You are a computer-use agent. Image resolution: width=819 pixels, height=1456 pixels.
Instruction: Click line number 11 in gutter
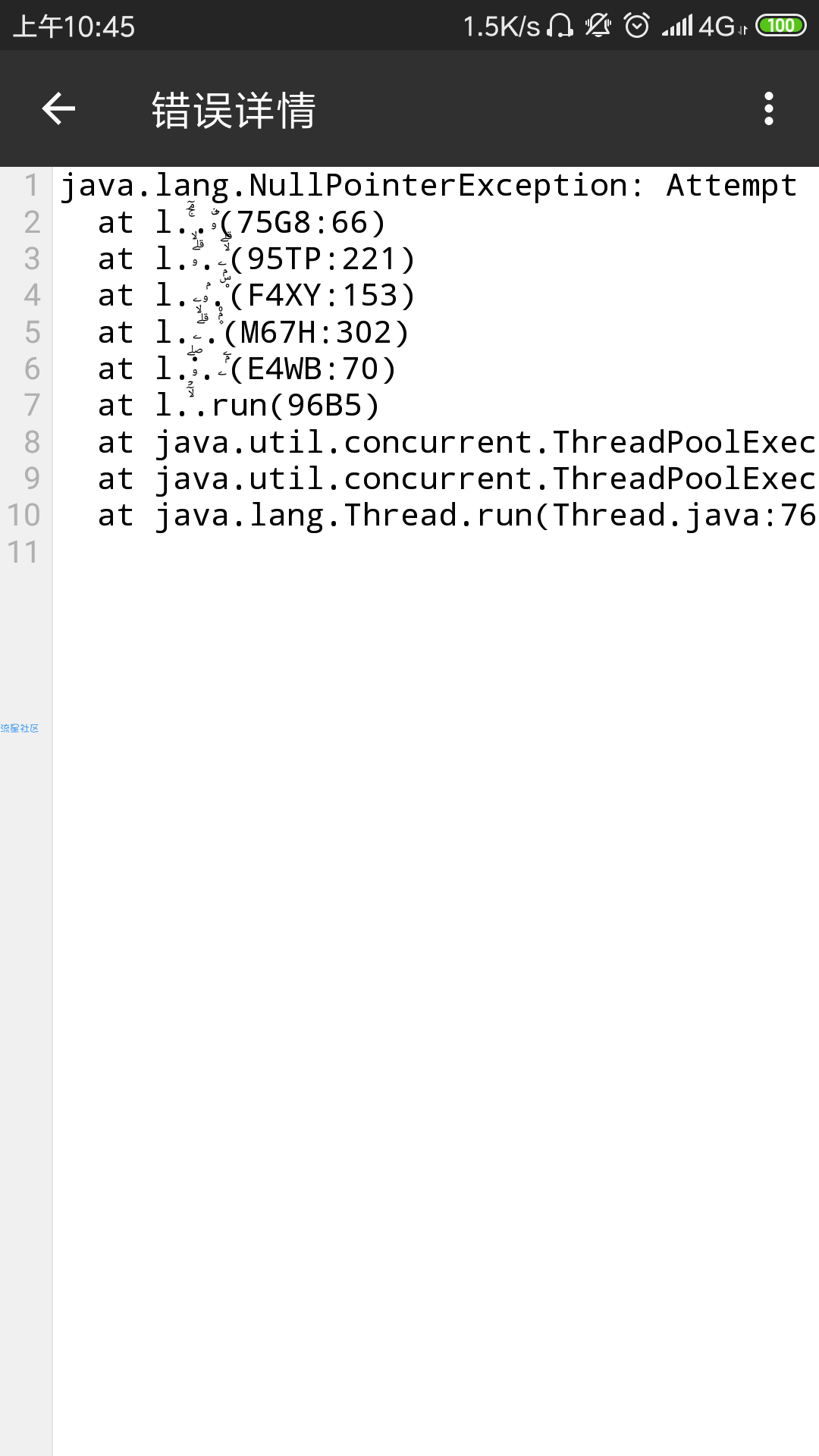tap(23, 552)
